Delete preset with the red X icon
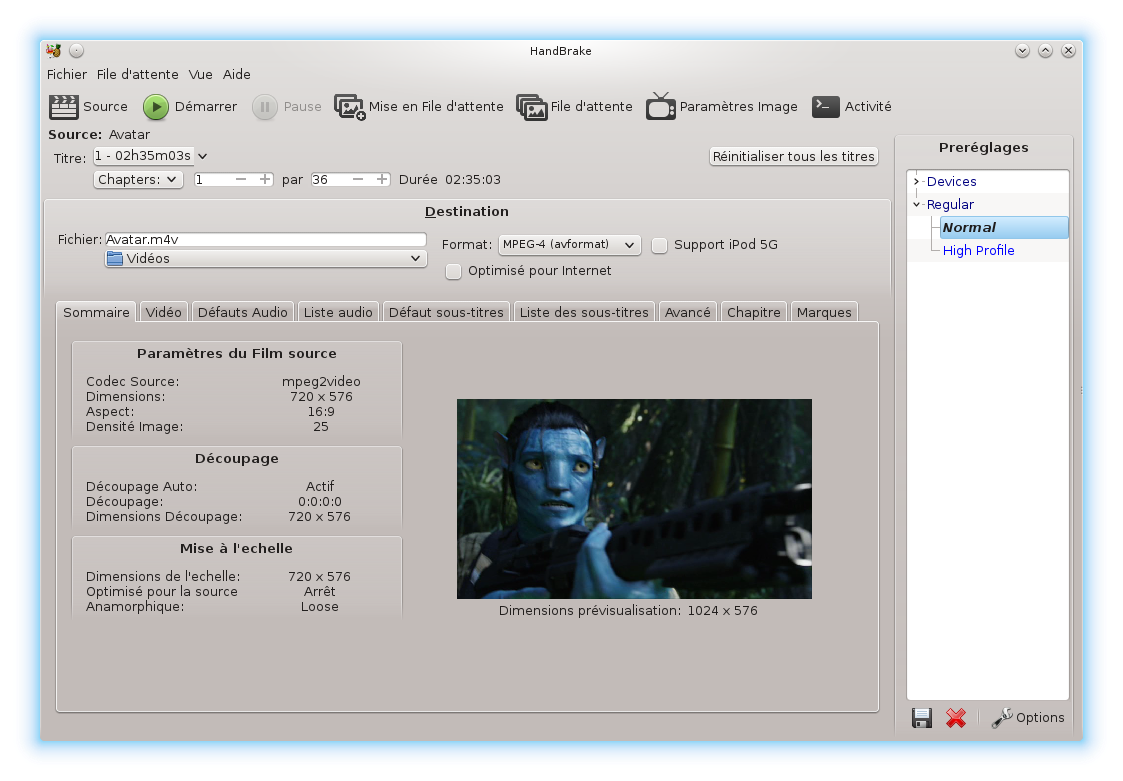This screenshot has height=781, width=1123. [955, 717]
